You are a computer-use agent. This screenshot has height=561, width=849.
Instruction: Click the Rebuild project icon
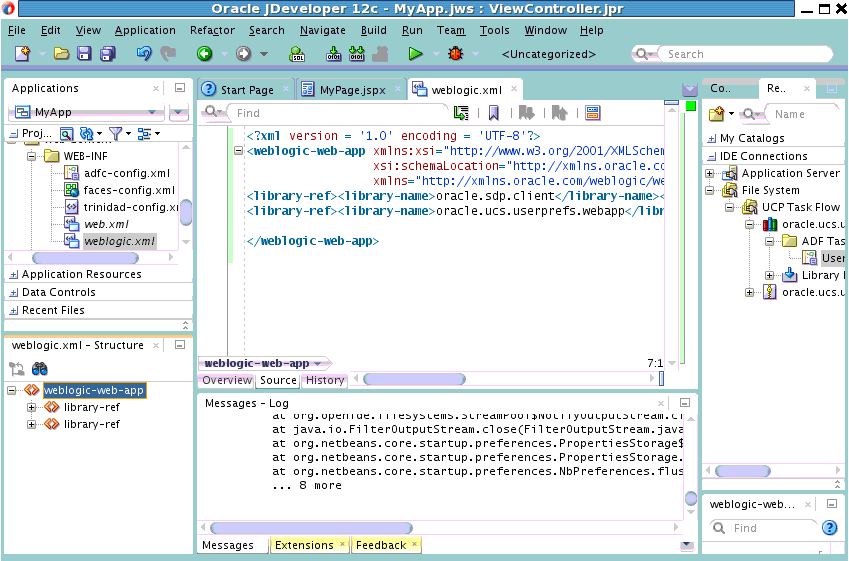click(357, 54)
